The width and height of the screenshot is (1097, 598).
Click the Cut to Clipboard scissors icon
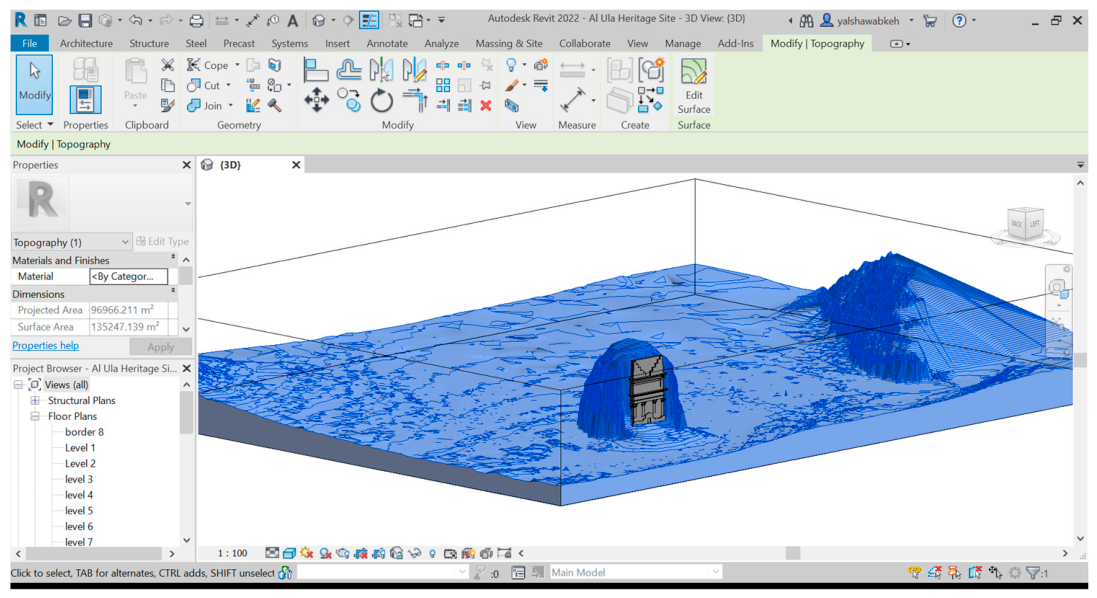pyautogui.click(x=167, y=65)
